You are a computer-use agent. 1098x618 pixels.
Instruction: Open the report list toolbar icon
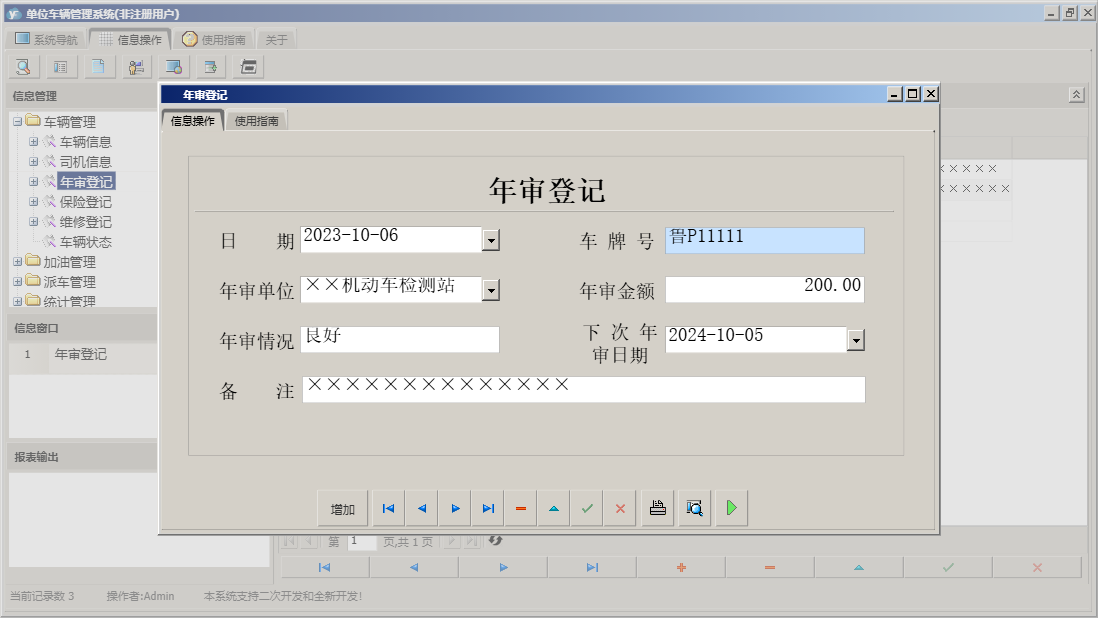(61, 66)
